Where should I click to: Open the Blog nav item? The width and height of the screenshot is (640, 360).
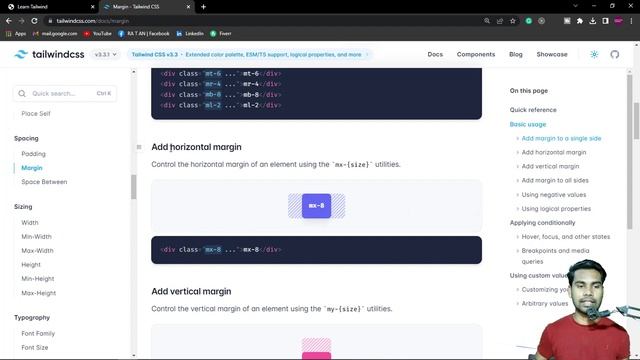coord(516,54)
